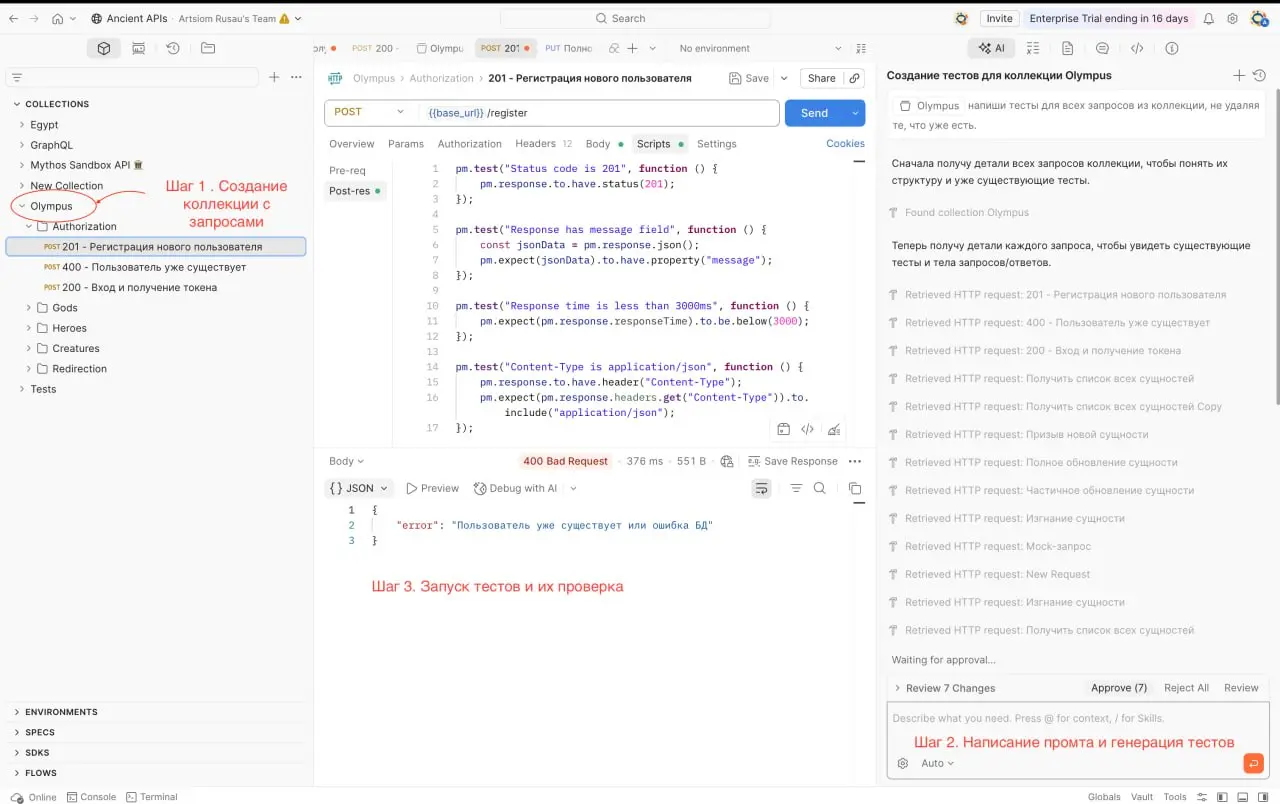Select the Pre-req script tab
This screenshot has height=804, width=1280.
pyautogui.click(x=348, y=170)
